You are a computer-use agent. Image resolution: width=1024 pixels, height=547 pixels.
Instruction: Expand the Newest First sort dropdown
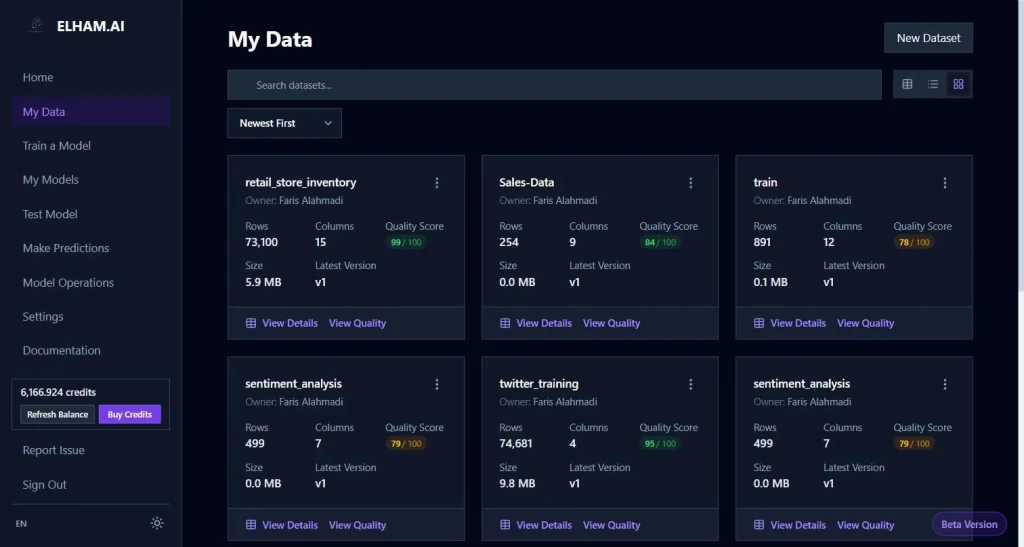[x=284, y=123]
